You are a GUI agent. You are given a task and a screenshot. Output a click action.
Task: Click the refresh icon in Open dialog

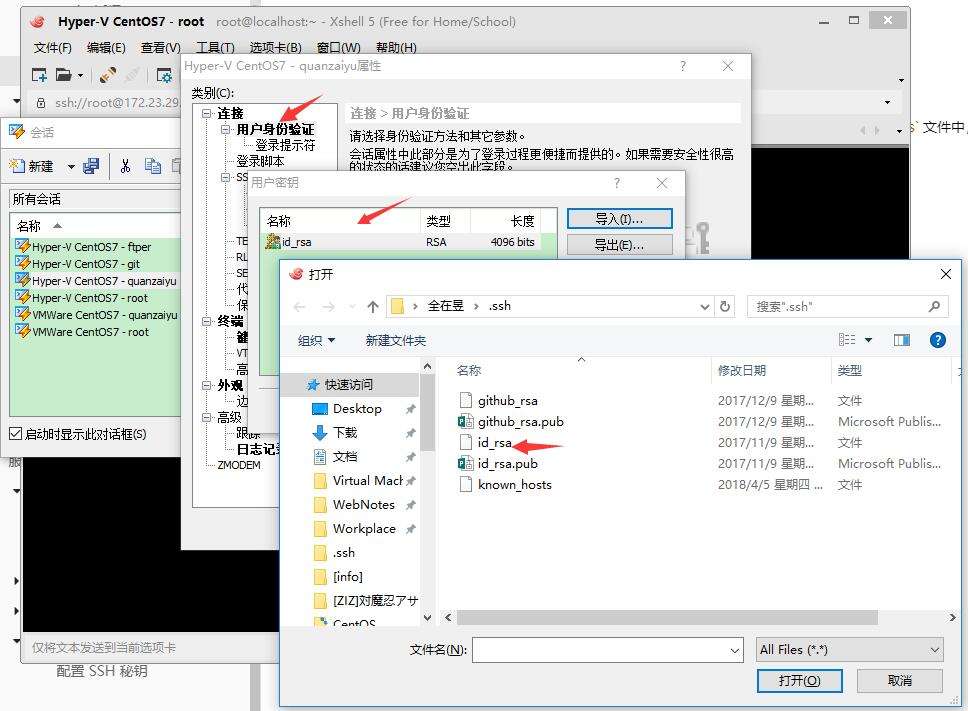coord(725,306)
